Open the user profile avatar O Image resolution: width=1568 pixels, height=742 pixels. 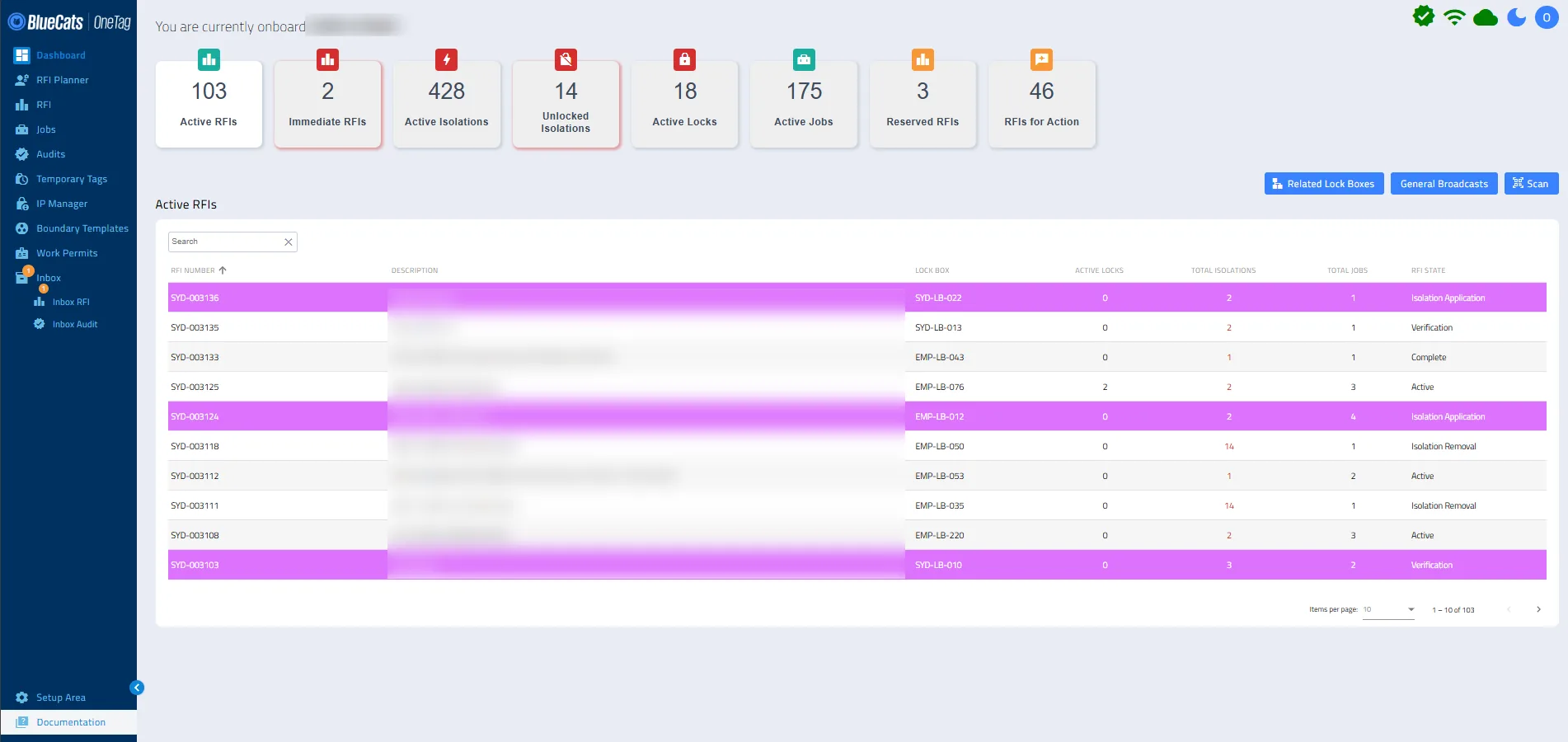pyautogui.click(x=1547, y=17)
